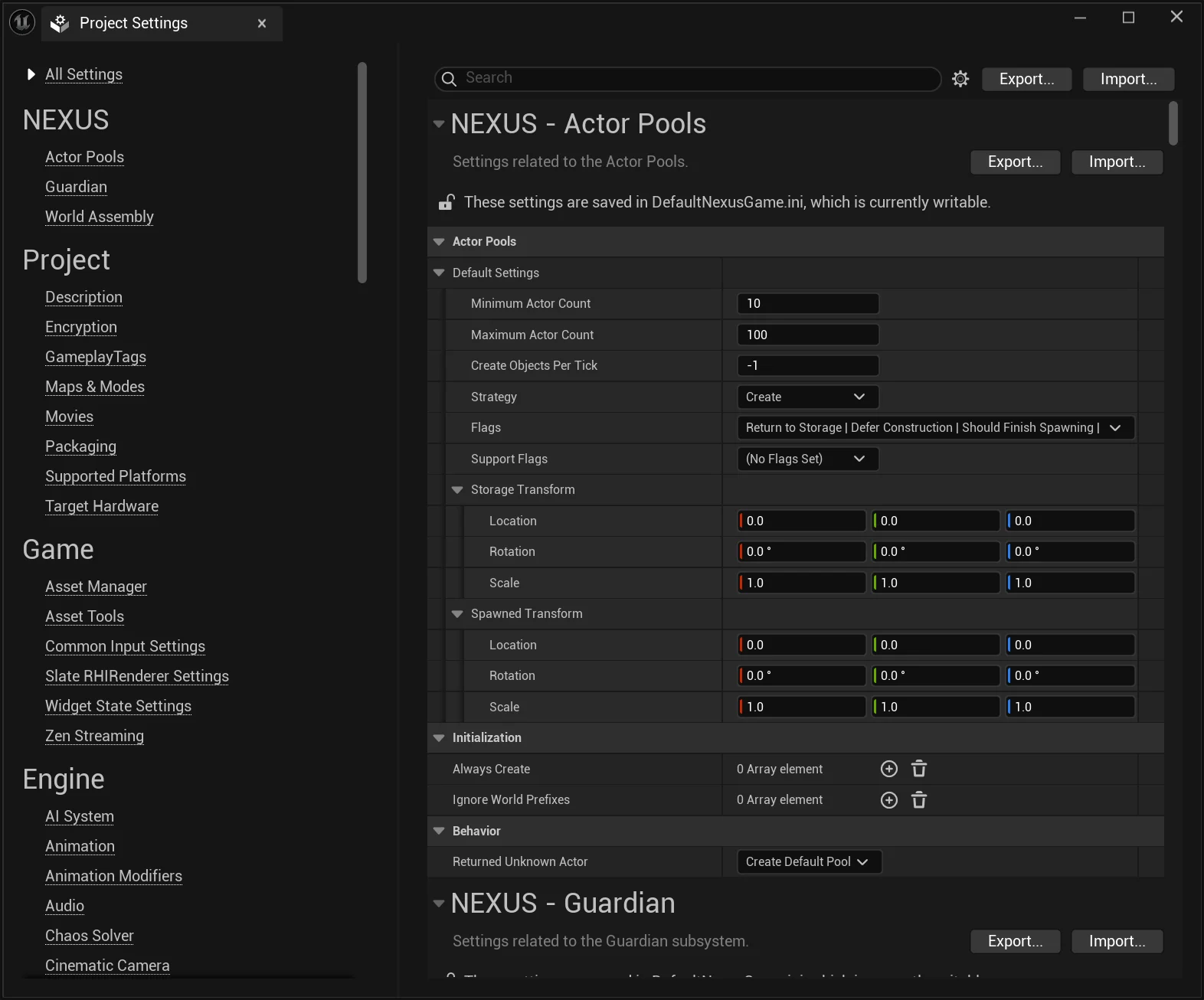The height and width of the screenshot is (1000, 1204).
Task: Click the settings Search field
Action: (x=688, y=79)
